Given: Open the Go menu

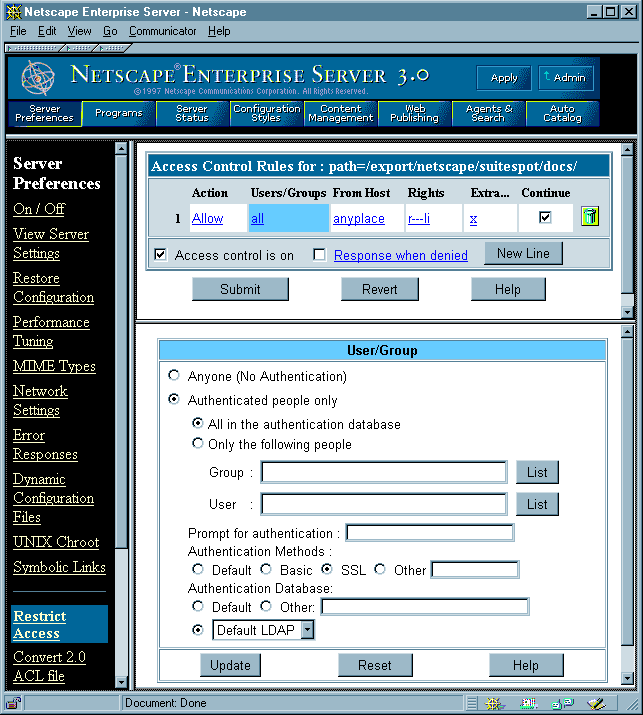Looking at the screenshot, I should pos(110,31).
